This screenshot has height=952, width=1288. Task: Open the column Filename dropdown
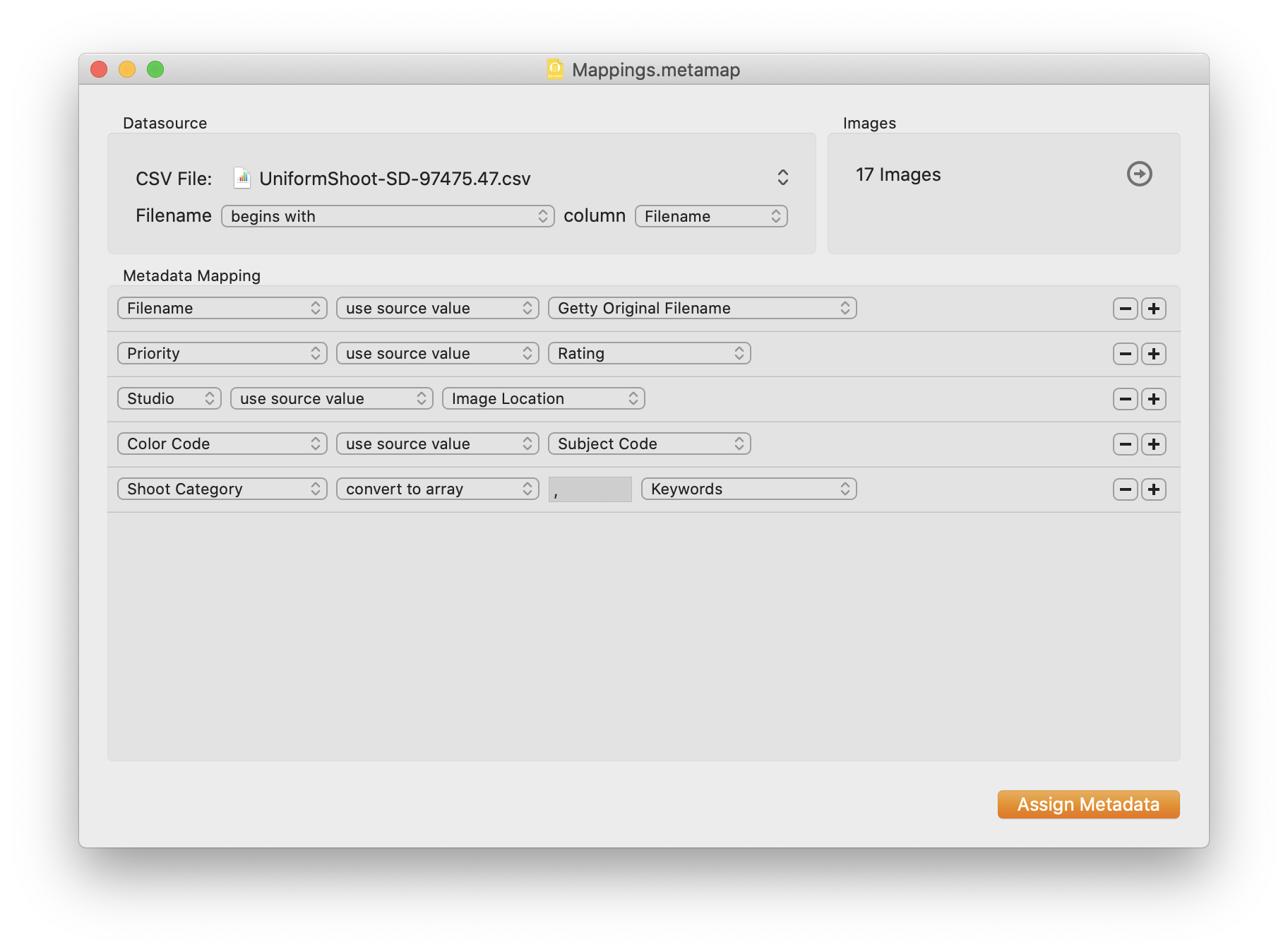tap(711, 216)
